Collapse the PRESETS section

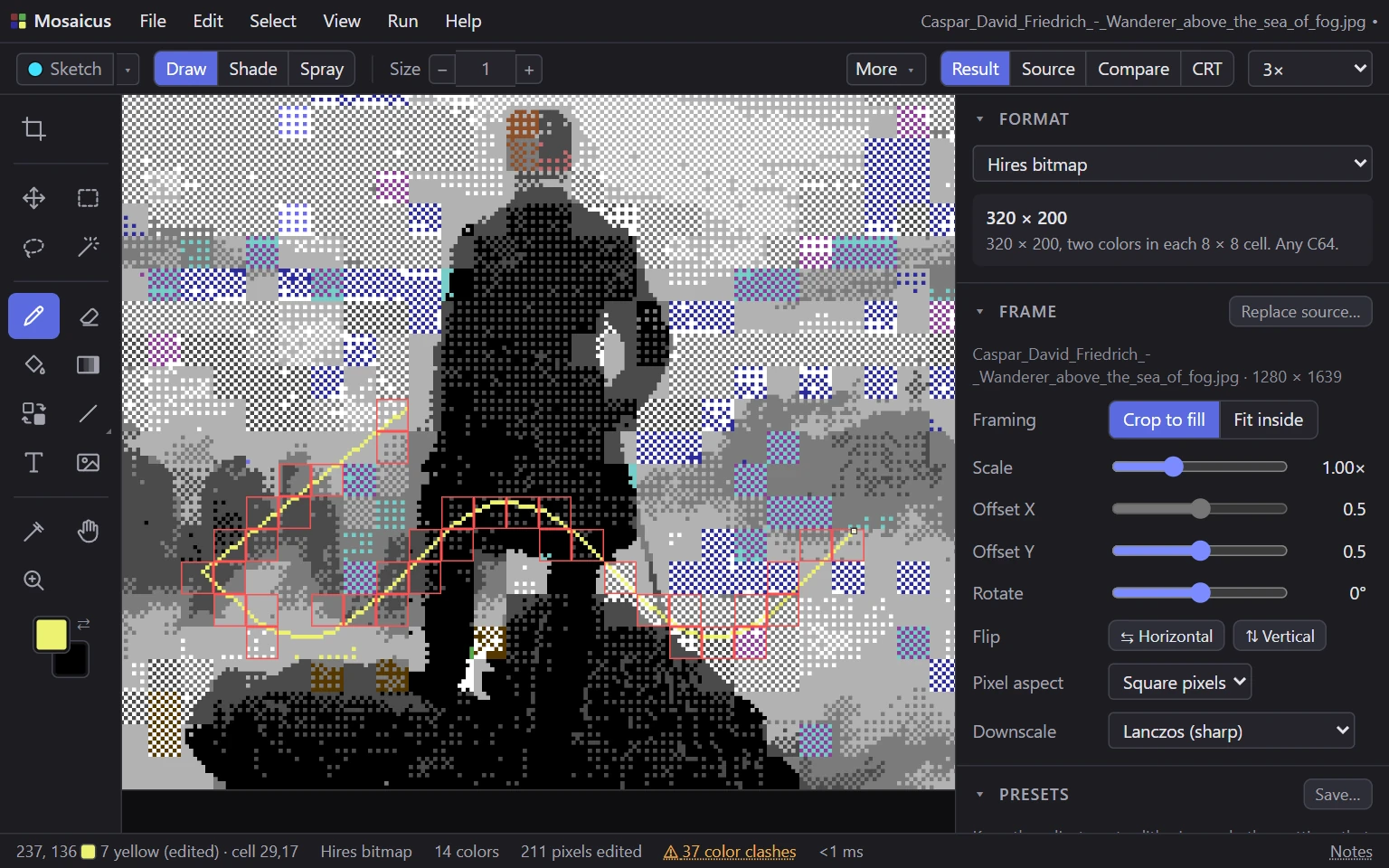click(x=979, y=794)
